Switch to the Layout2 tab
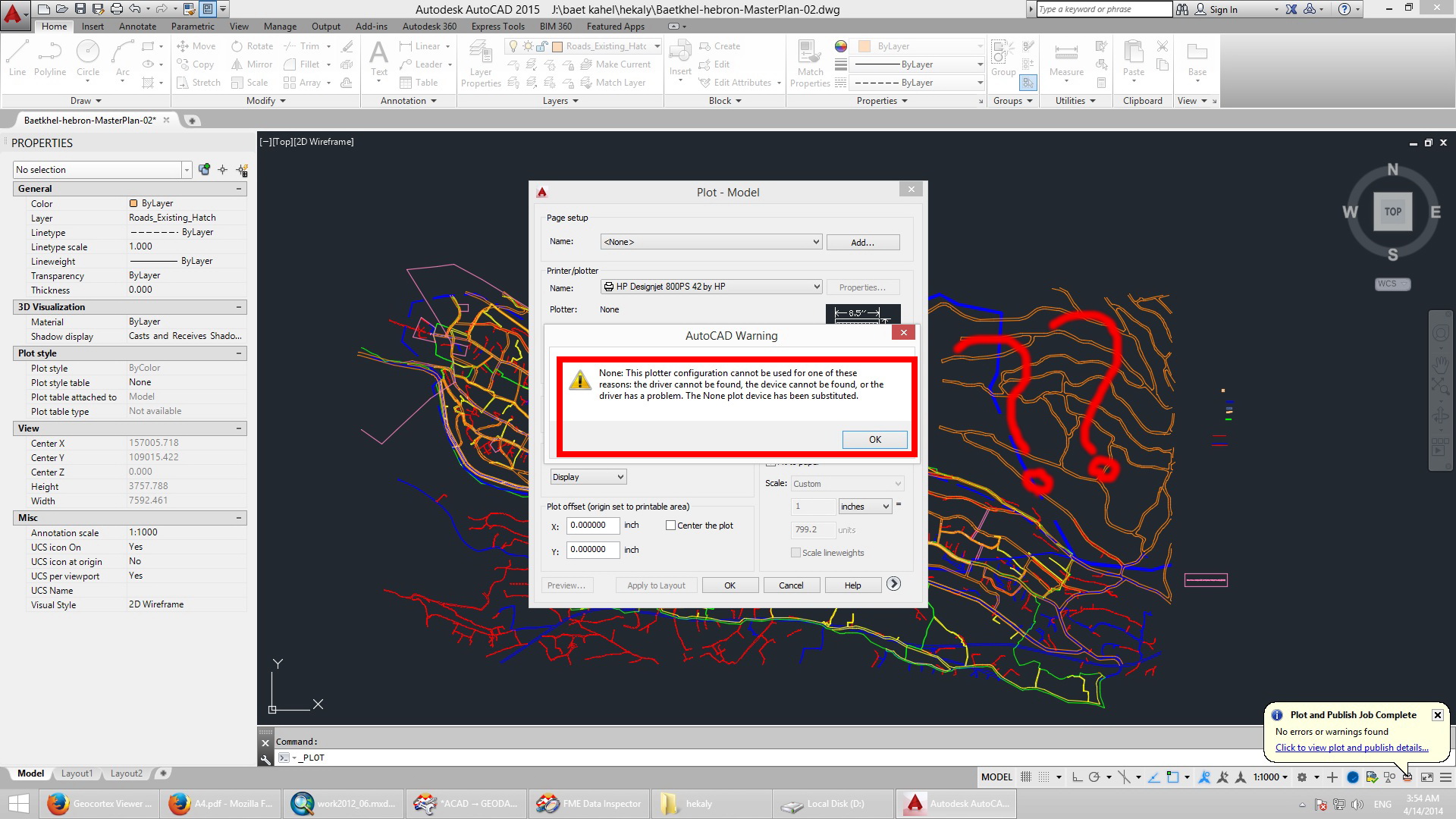This screenshot has width=1456, height=819. pyautogui.click(x=126, y=773)
